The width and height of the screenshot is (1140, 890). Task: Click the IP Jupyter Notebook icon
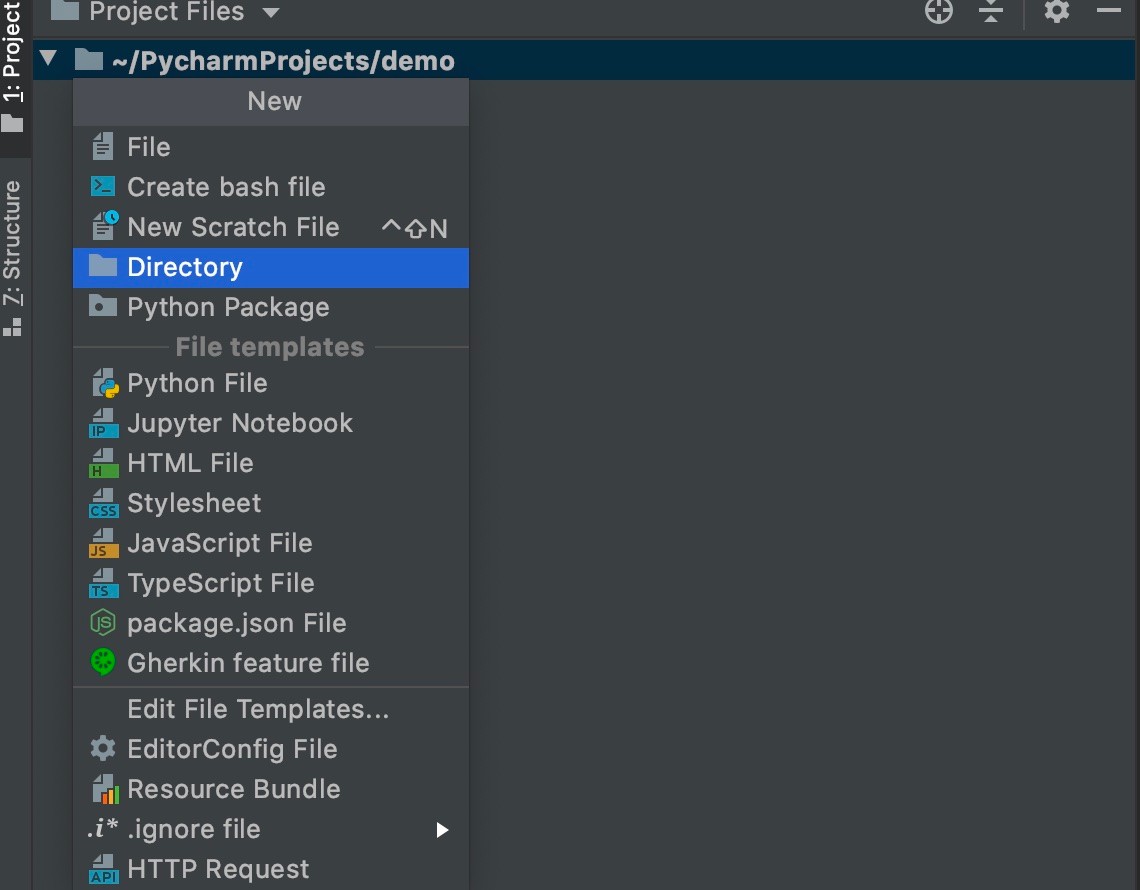pyautogui.click(x=103, y=423)
